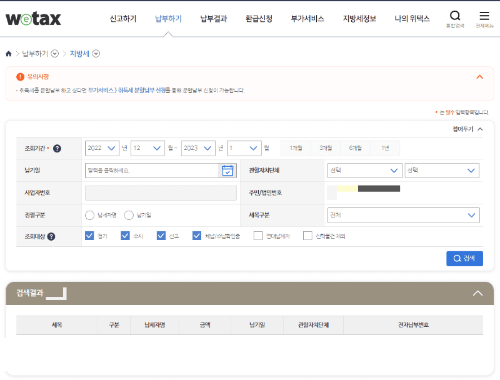This screenshot has width=500, height=380.
Task: Collapse the search form via 접어두기
Action: 467,129
